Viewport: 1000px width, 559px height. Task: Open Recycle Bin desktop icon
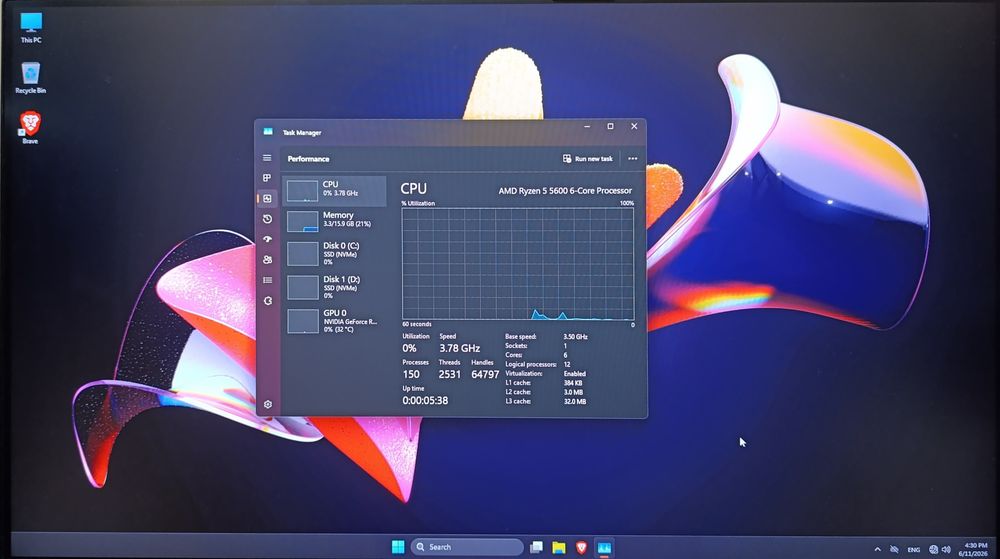pyautogui.click(x=31, y=78)
